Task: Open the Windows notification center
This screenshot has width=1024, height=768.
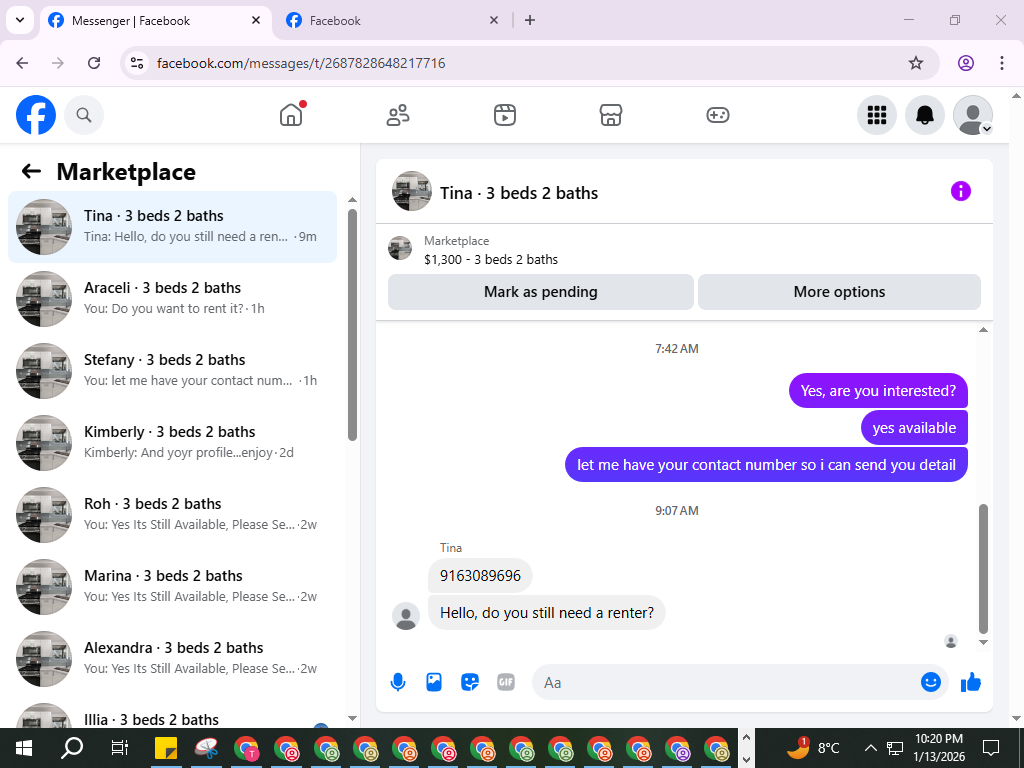Action: [x=991, y=748]
